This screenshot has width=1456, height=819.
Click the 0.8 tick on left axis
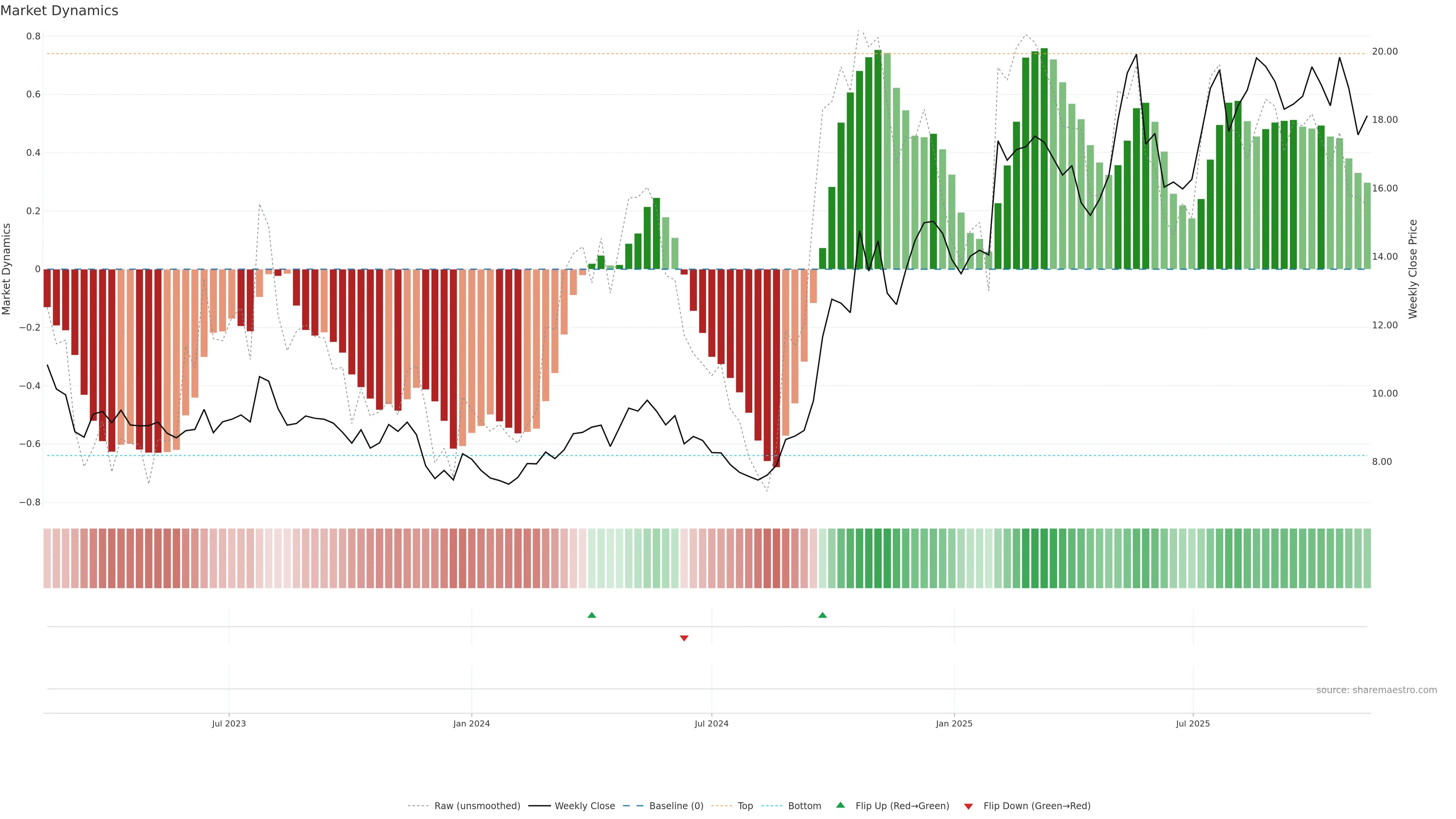coord(33,36)
